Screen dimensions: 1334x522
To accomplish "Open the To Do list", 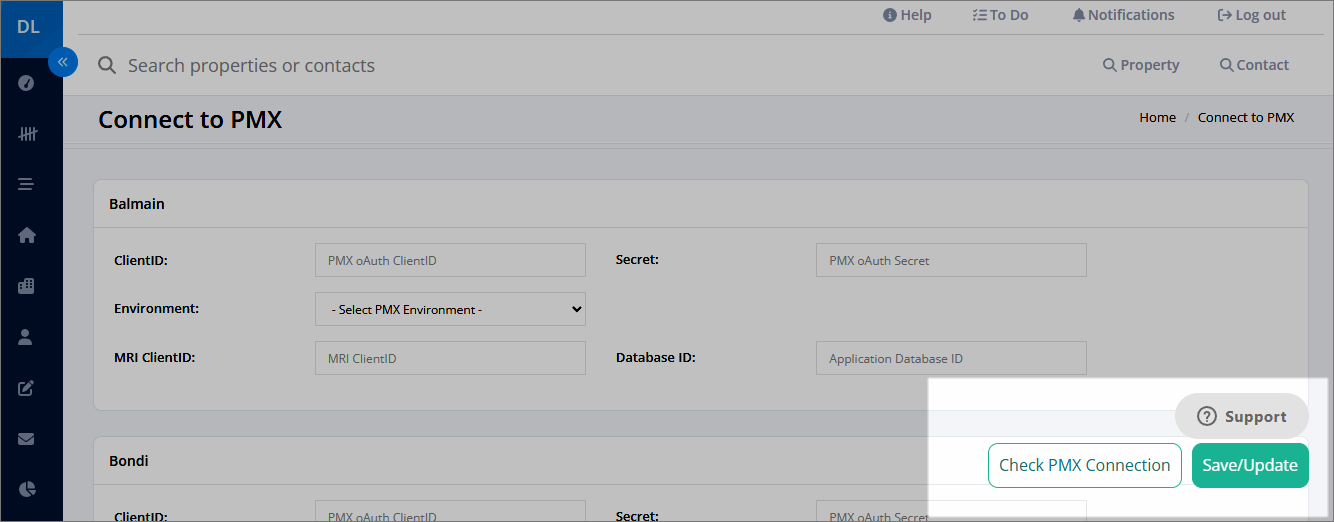I will pos(1000,15).
